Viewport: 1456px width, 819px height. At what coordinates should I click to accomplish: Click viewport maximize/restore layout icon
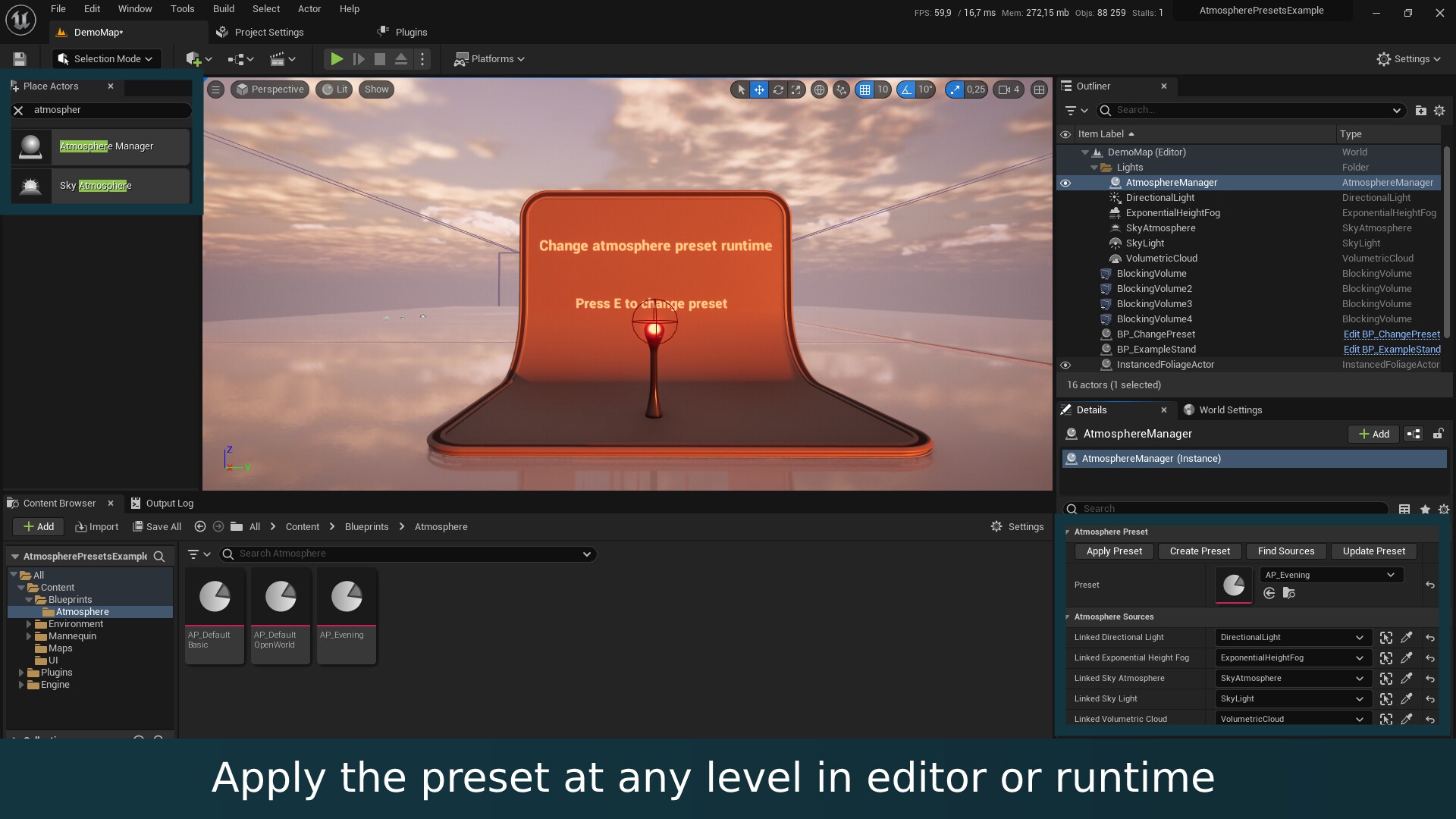coord(1039,89)
